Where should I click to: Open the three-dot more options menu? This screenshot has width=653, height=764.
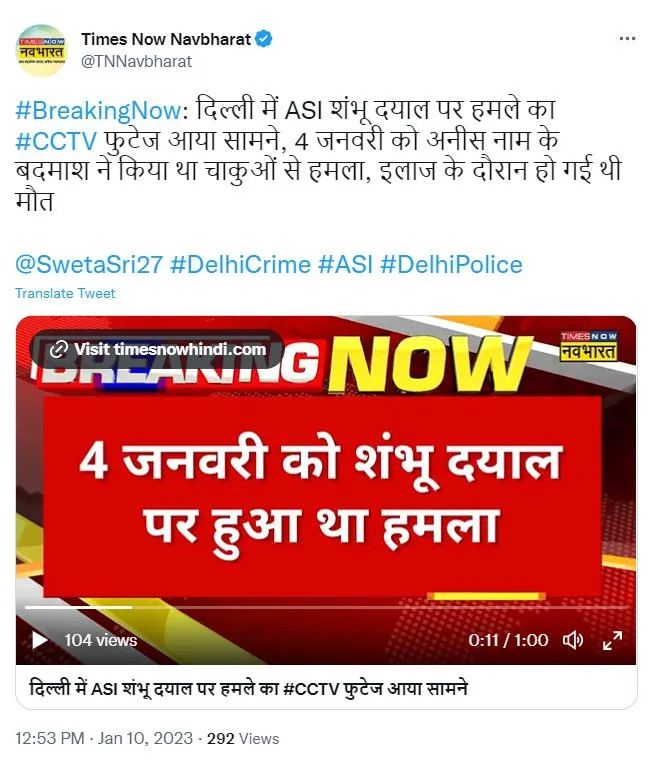(627, 38)
